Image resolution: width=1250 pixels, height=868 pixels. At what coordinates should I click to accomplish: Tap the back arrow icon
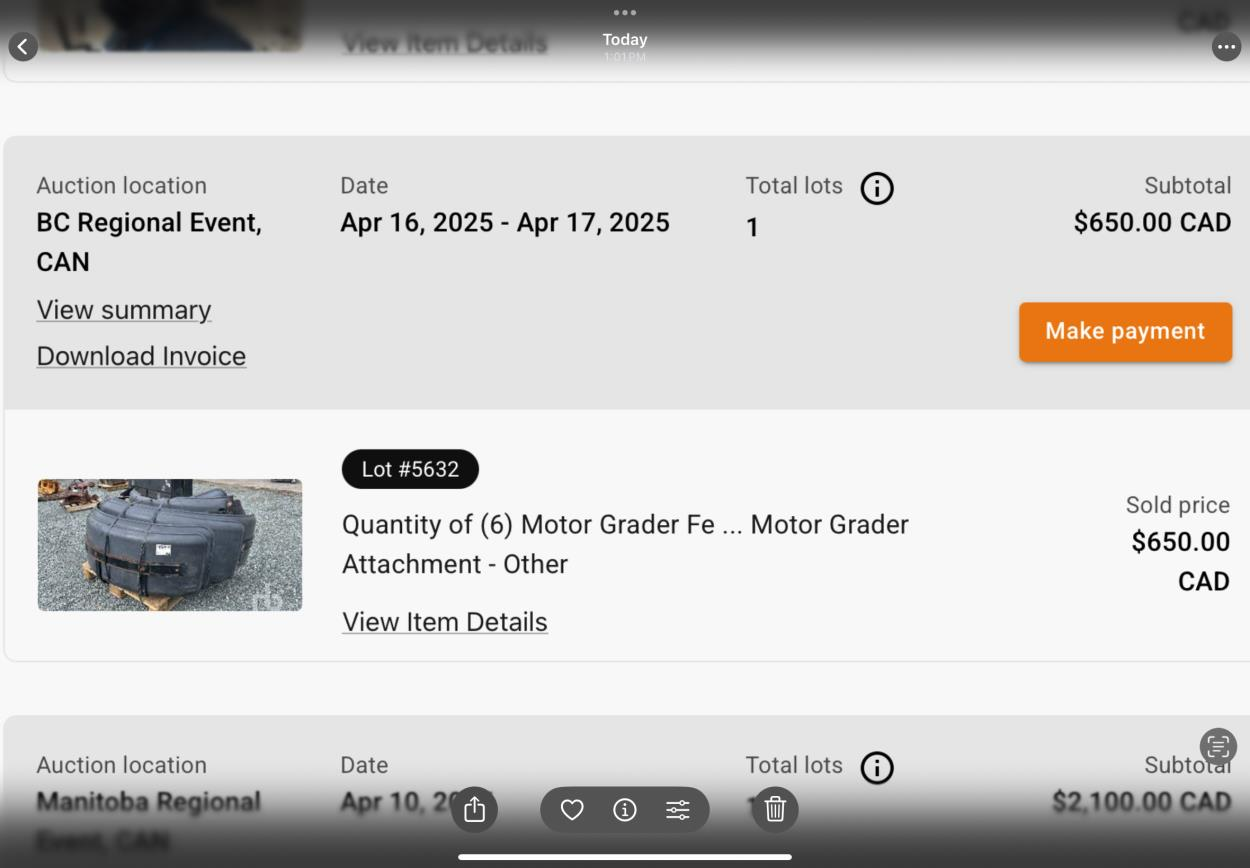(23, 46)
